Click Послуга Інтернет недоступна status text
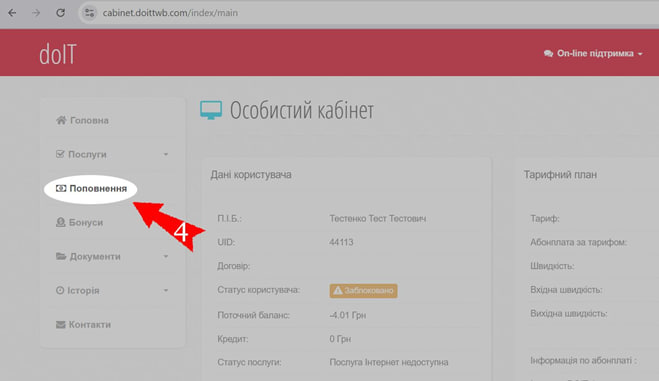The width and height of the screenshot is (659, 381). tap(389, 363)
